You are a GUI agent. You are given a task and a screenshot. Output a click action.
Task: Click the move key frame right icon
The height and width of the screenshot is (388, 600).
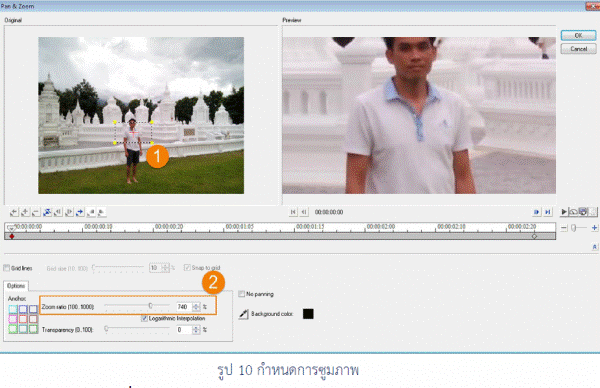pos(69,212)
